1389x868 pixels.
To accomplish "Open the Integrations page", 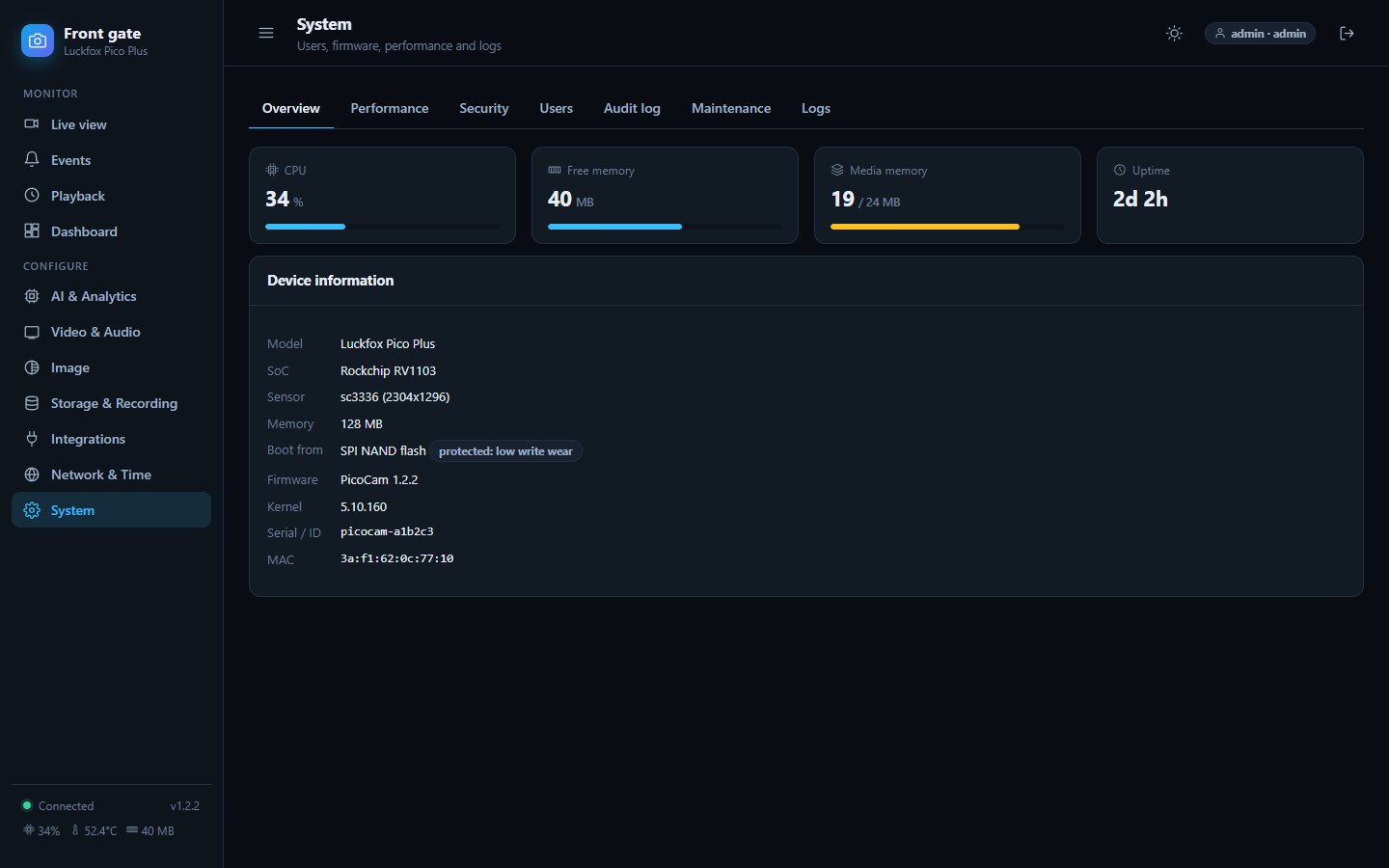I will [x=111, y=439].
